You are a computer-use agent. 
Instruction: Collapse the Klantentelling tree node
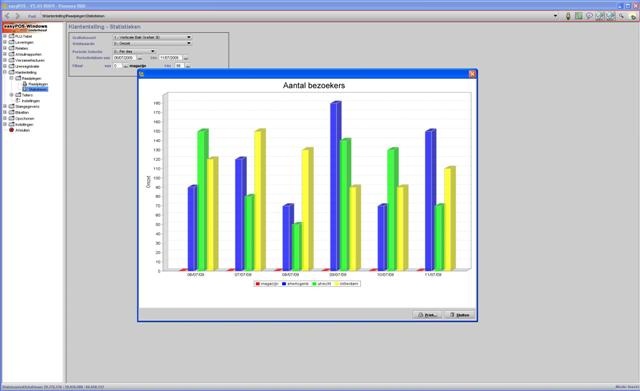pos(5,72)
